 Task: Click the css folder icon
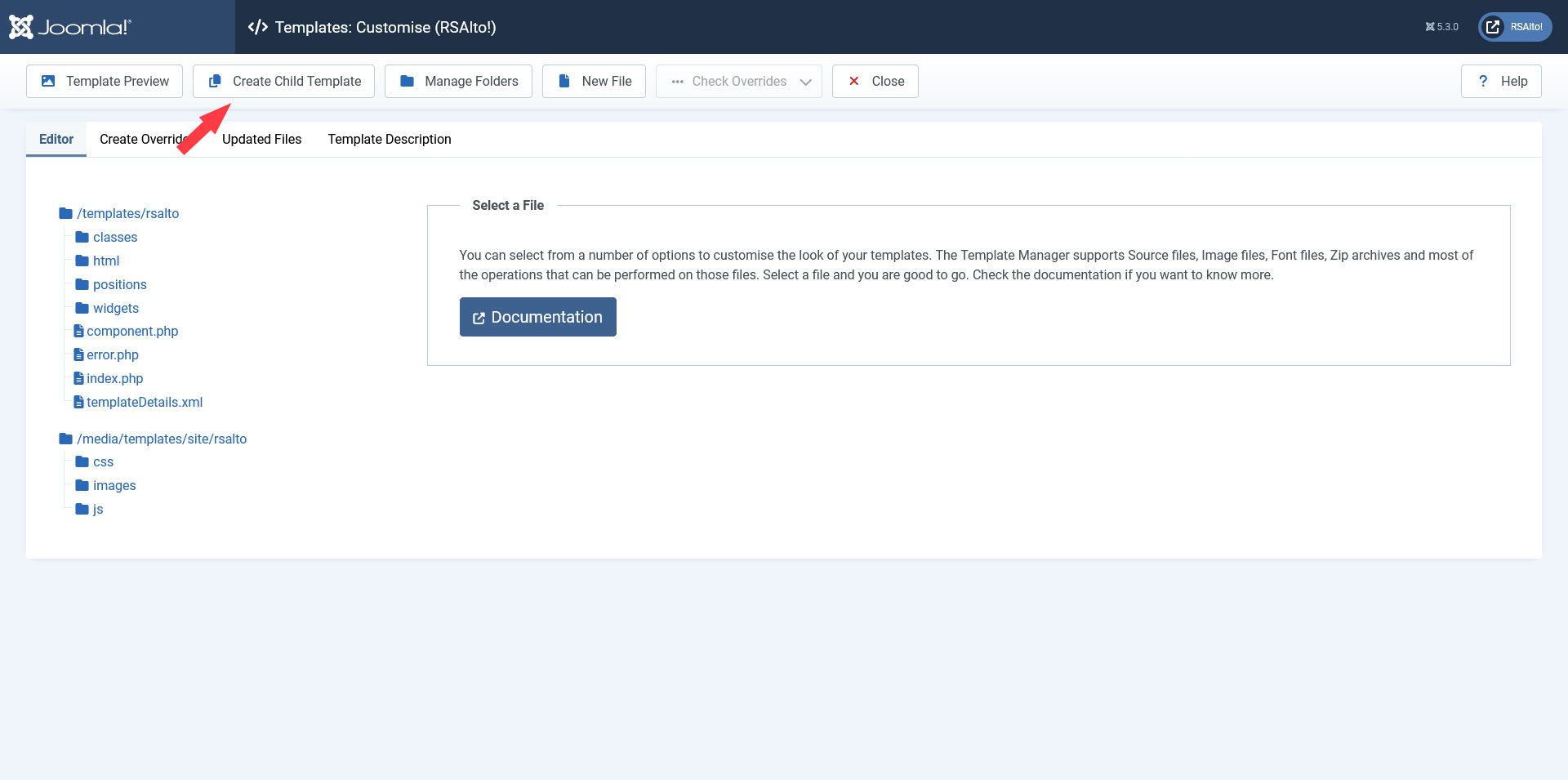click(x=82, y=461)
